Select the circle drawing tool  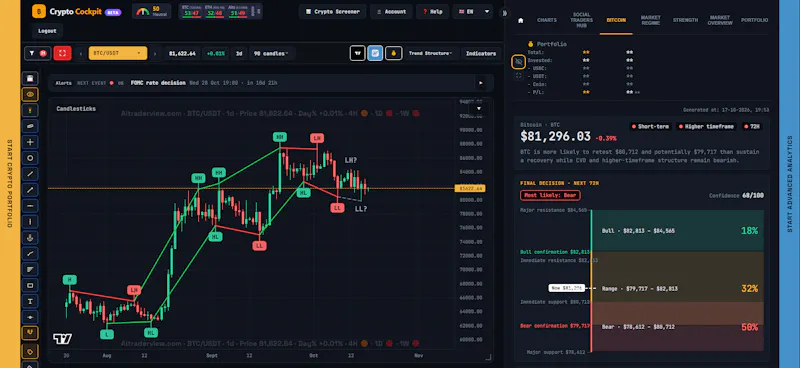pos(30,158)
